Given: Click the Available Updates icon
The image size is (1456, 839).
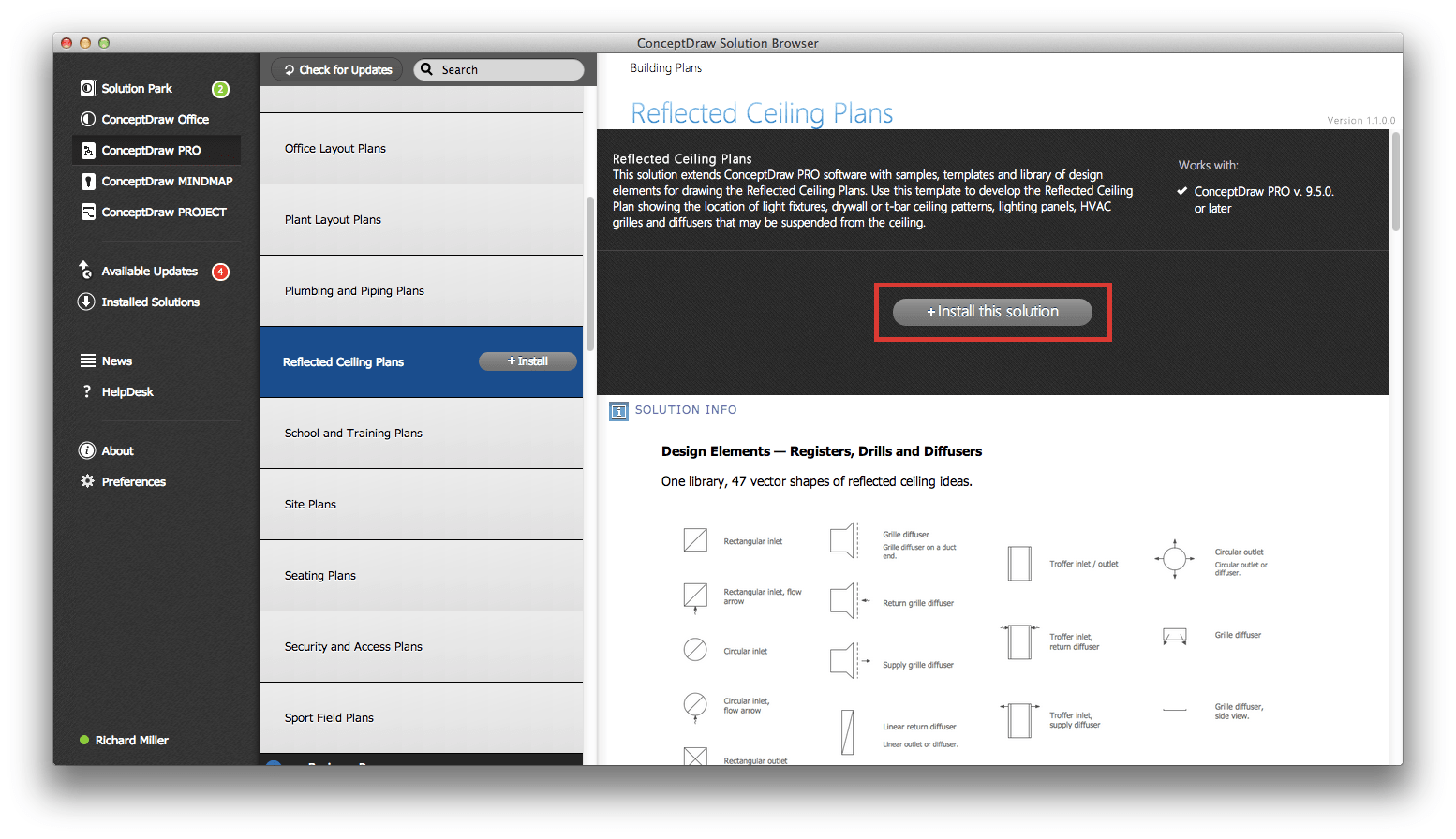Looking at the screenshot, I should pos(85,270).
